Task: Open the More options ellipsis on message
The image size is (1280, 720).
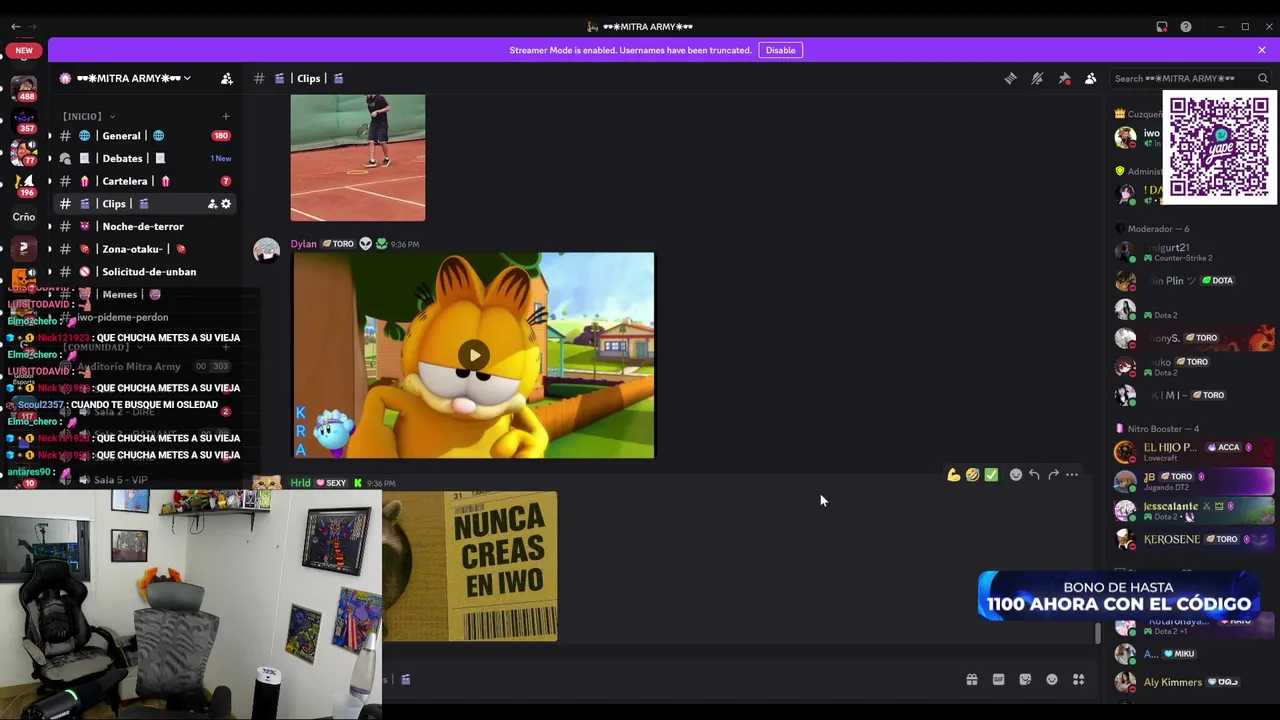Action: pos(1072,475)
